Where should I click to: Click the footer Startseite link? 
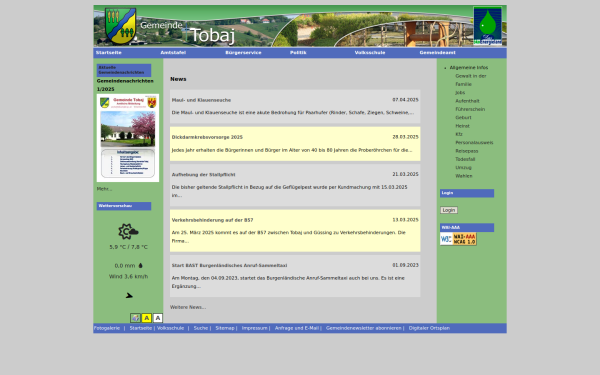[140, 328]
